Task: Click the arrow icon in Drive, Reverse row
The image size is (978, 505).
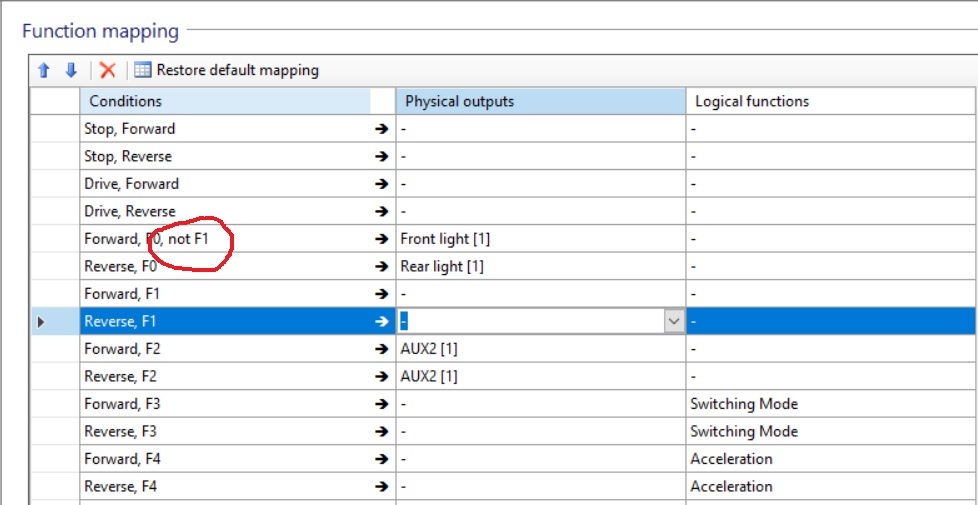Action: (381, 211)
